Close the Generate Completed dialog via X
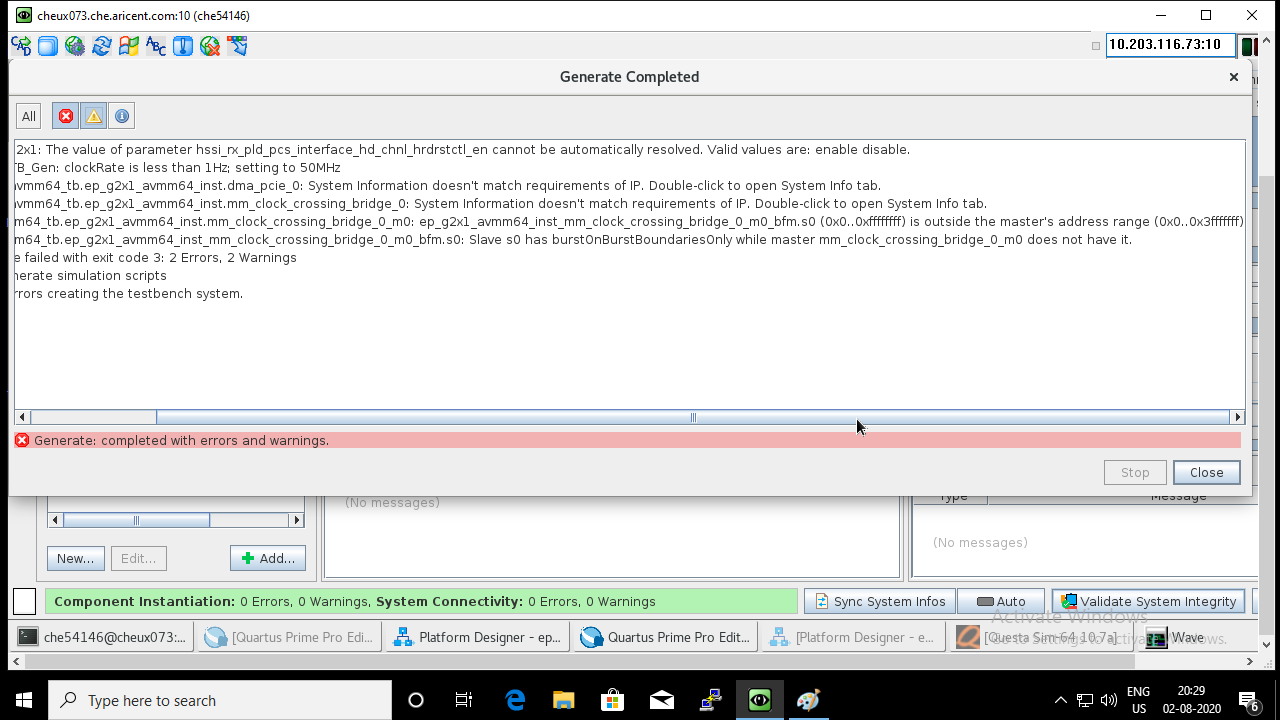This screenshot has height=720, width=1280. coord(1234,77)
